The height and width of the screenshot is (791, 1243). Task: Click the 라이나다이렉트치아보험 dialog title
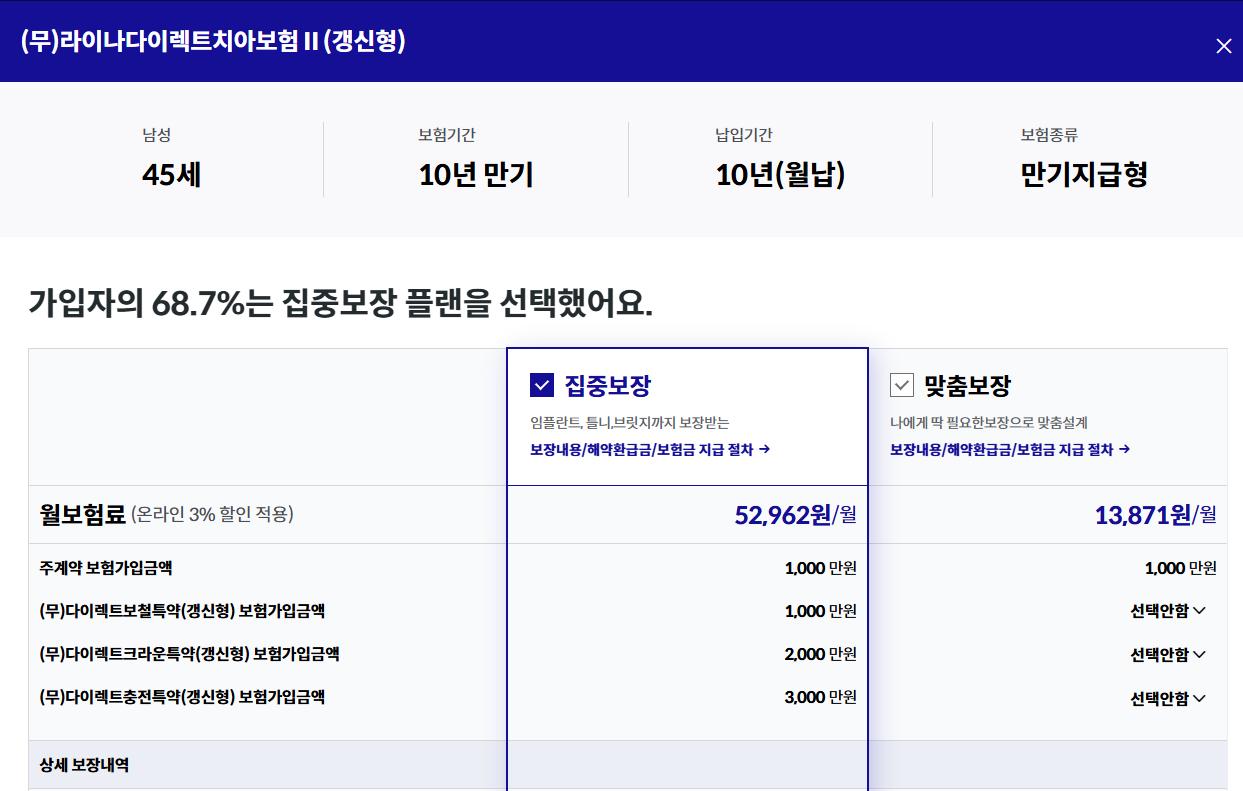click(x=213, y=42)
